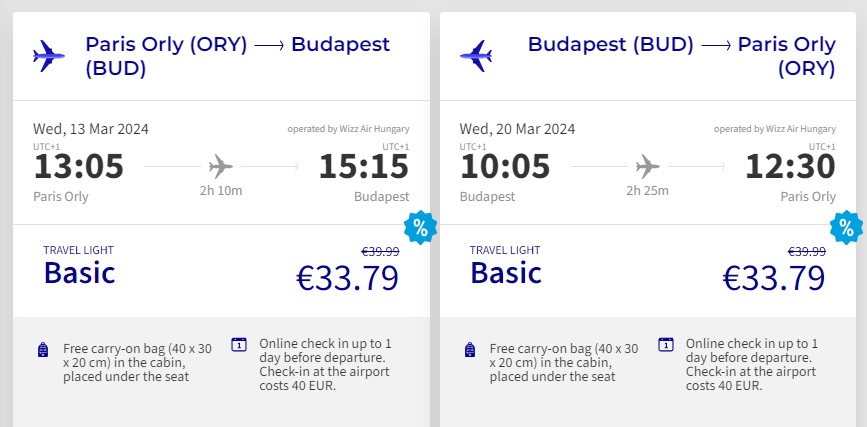867x427 pixels.
Task: Click the discount percent badge on the return flight
Action: click(x=847, y=229)
